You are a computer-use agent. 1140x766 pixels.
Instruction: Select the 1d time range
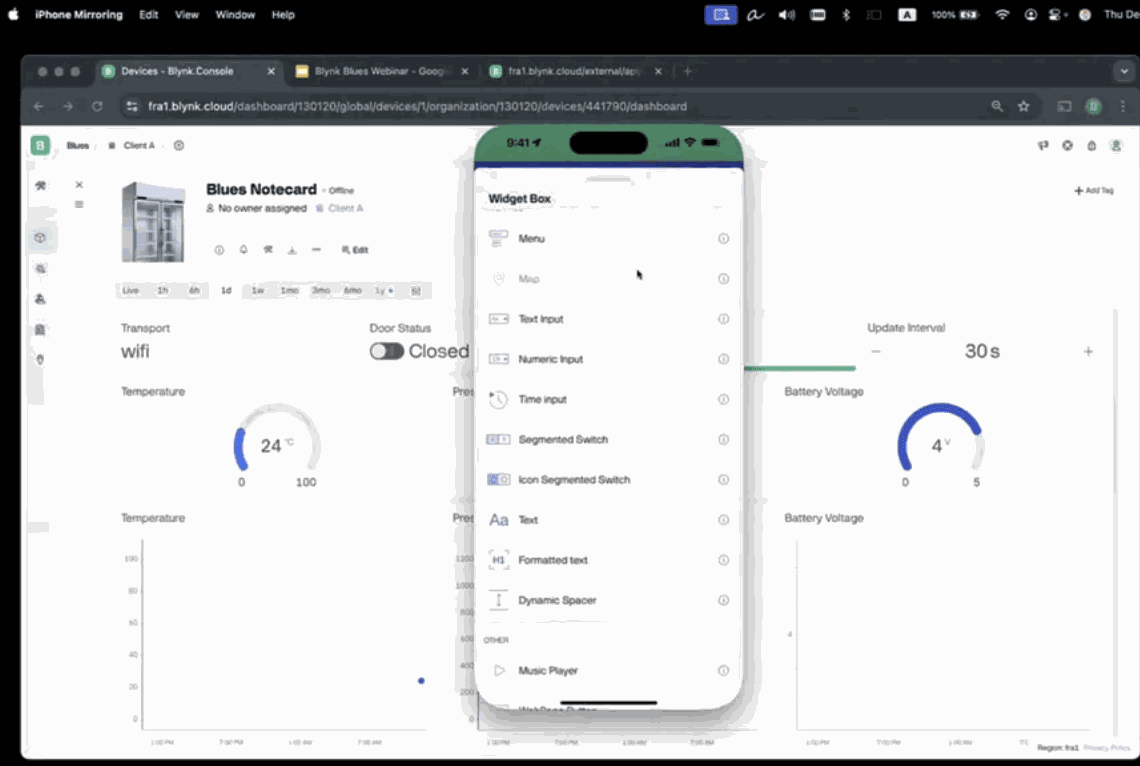(x=226, y=291)
